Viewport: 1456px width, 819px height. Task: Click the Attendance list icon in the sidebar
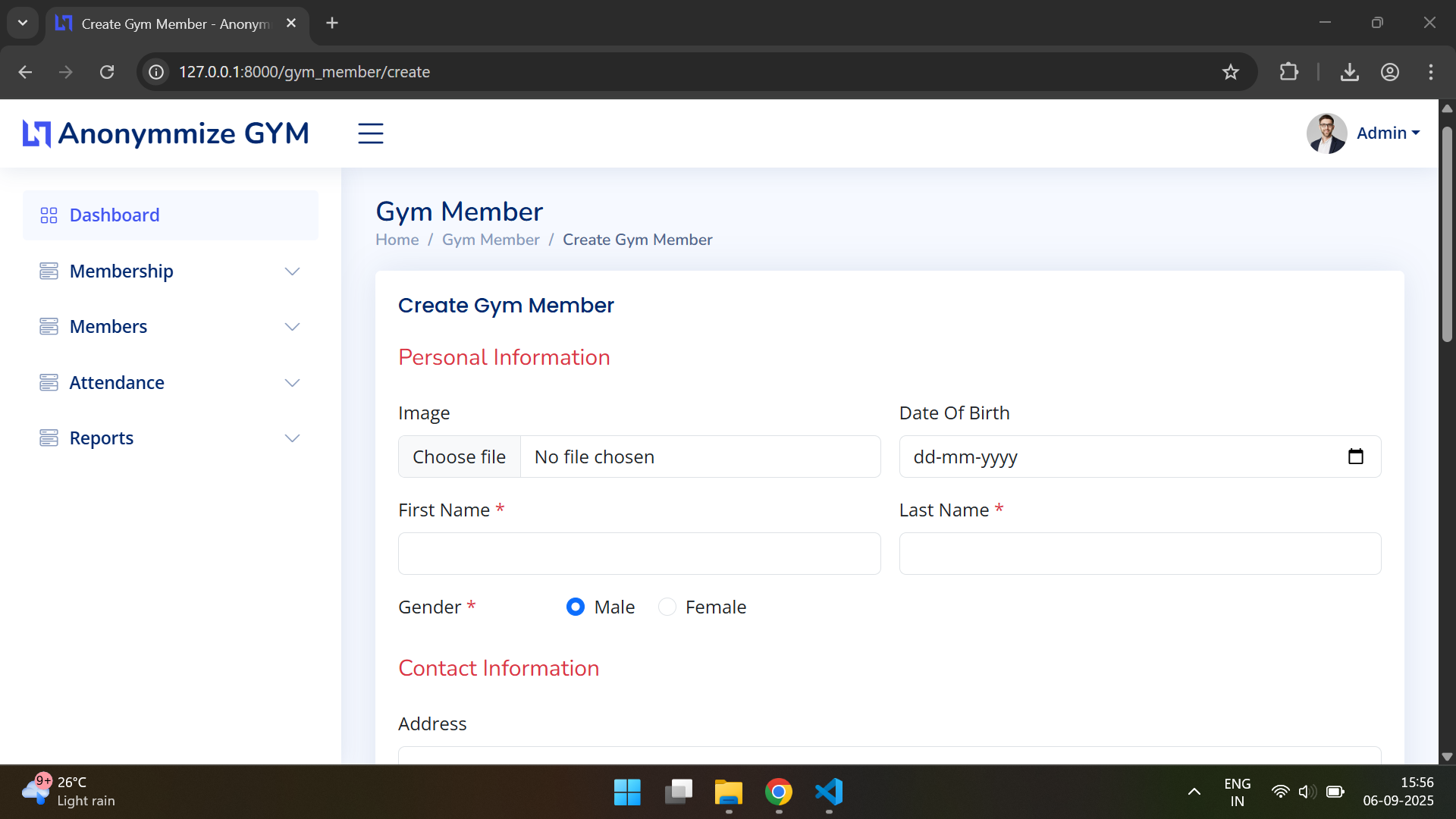(x=49, y=382)
